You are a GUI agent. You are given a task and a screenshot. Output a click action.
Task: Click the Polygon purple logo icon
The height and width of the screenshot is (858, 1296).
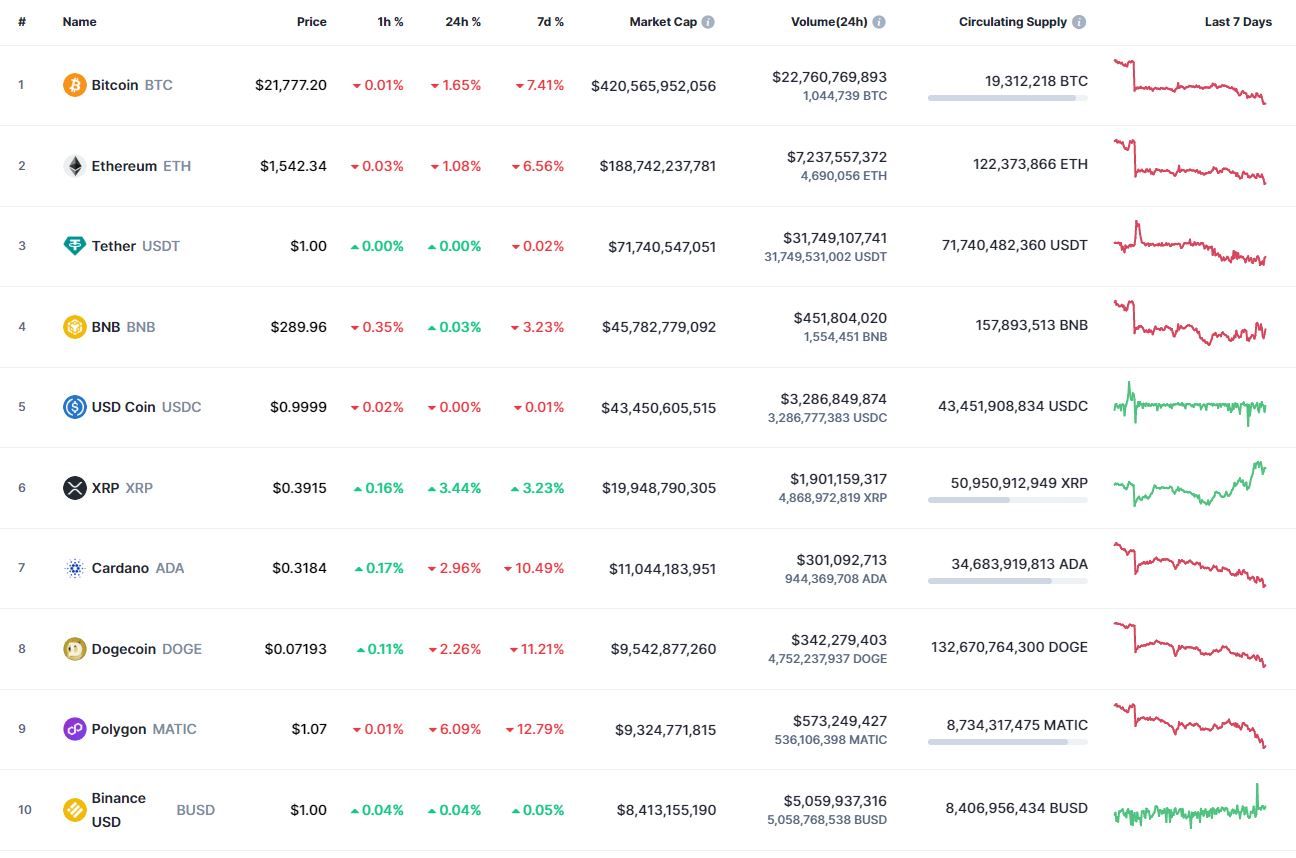pyautogui.click(x=75, y=729)
